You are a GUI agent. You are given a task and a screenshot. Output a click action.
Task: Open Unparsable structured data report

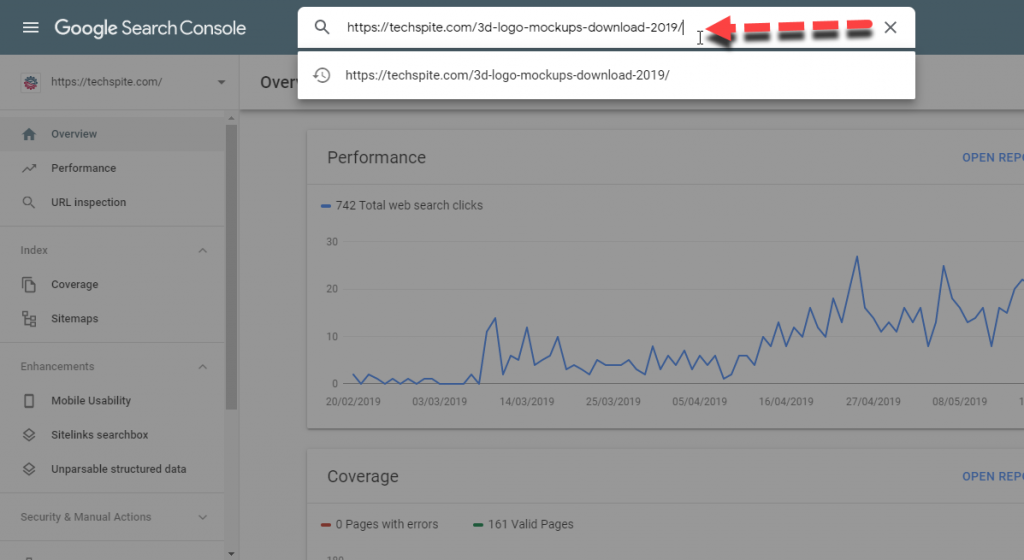coord(112,469)
